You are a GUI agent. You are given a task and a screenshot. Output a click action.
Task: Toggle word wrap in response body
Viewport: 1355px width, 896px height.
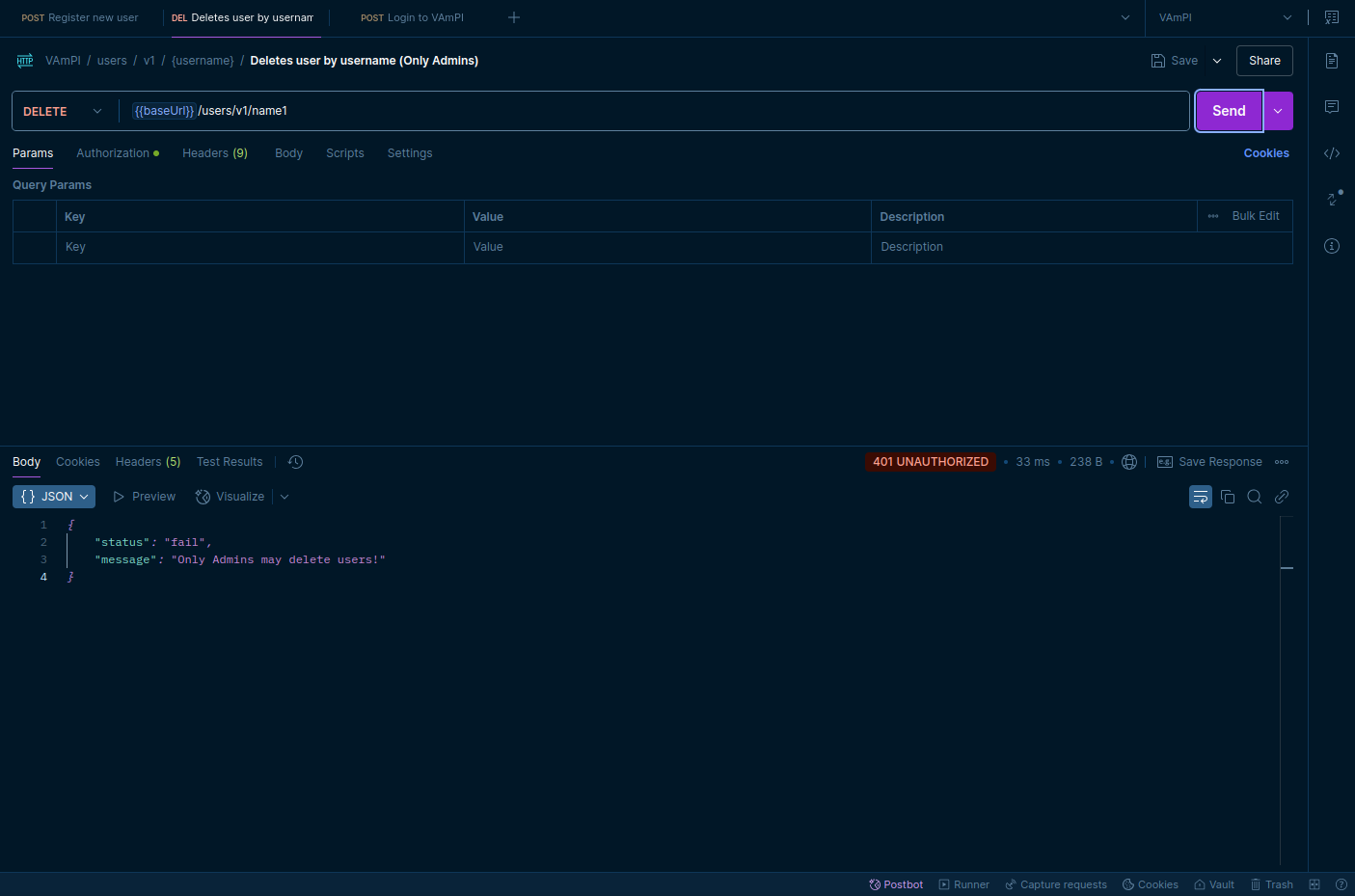[1201, 497]
